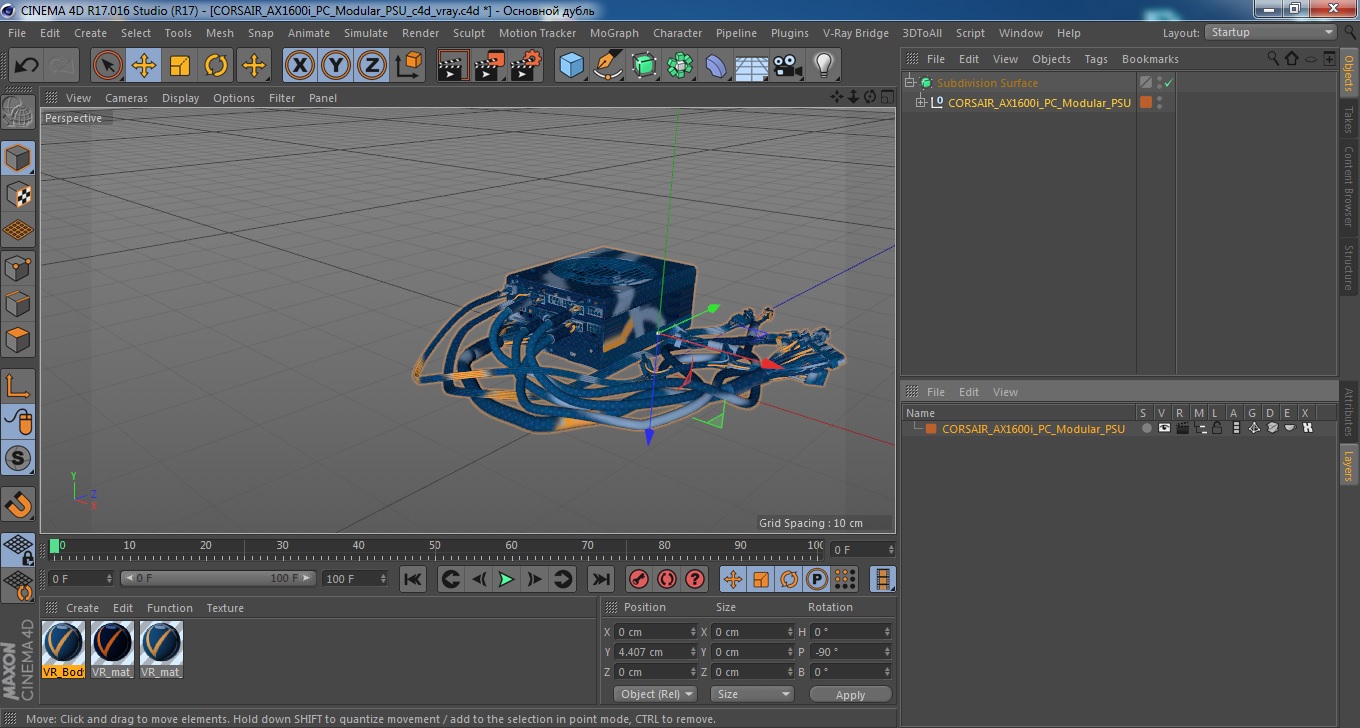
Task: Click the frame range slider bar
Action: (x=219, y=578)
